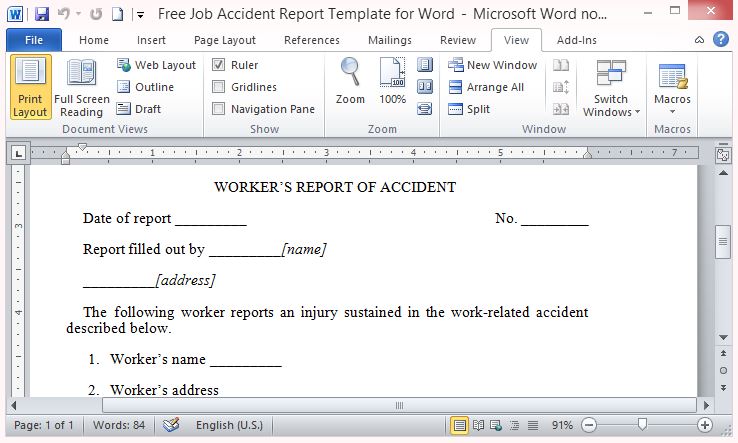Click horizontal scrollbar right arrow

click(x=706, y=405)
